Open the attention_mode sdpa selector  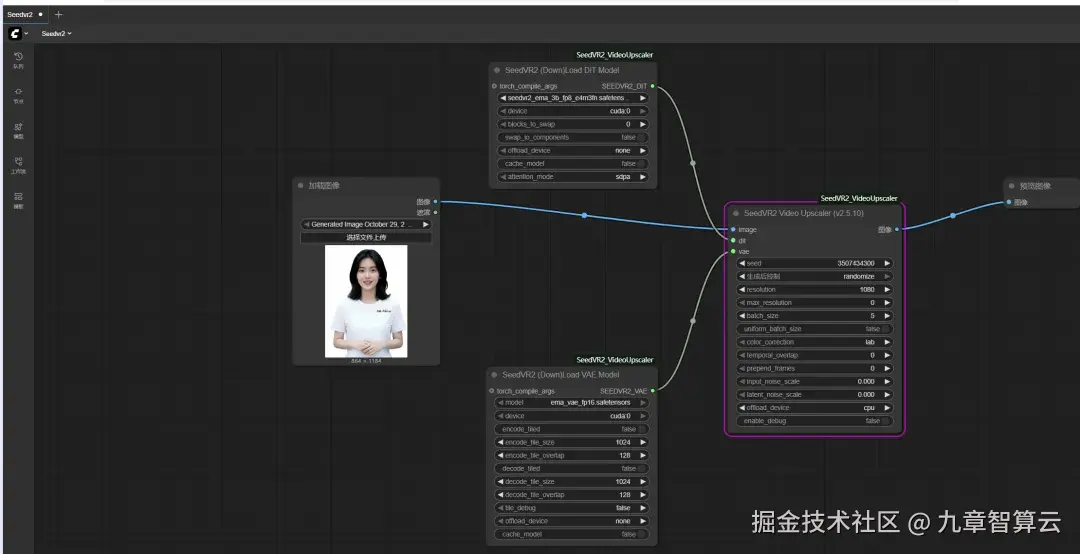(572, 176)
